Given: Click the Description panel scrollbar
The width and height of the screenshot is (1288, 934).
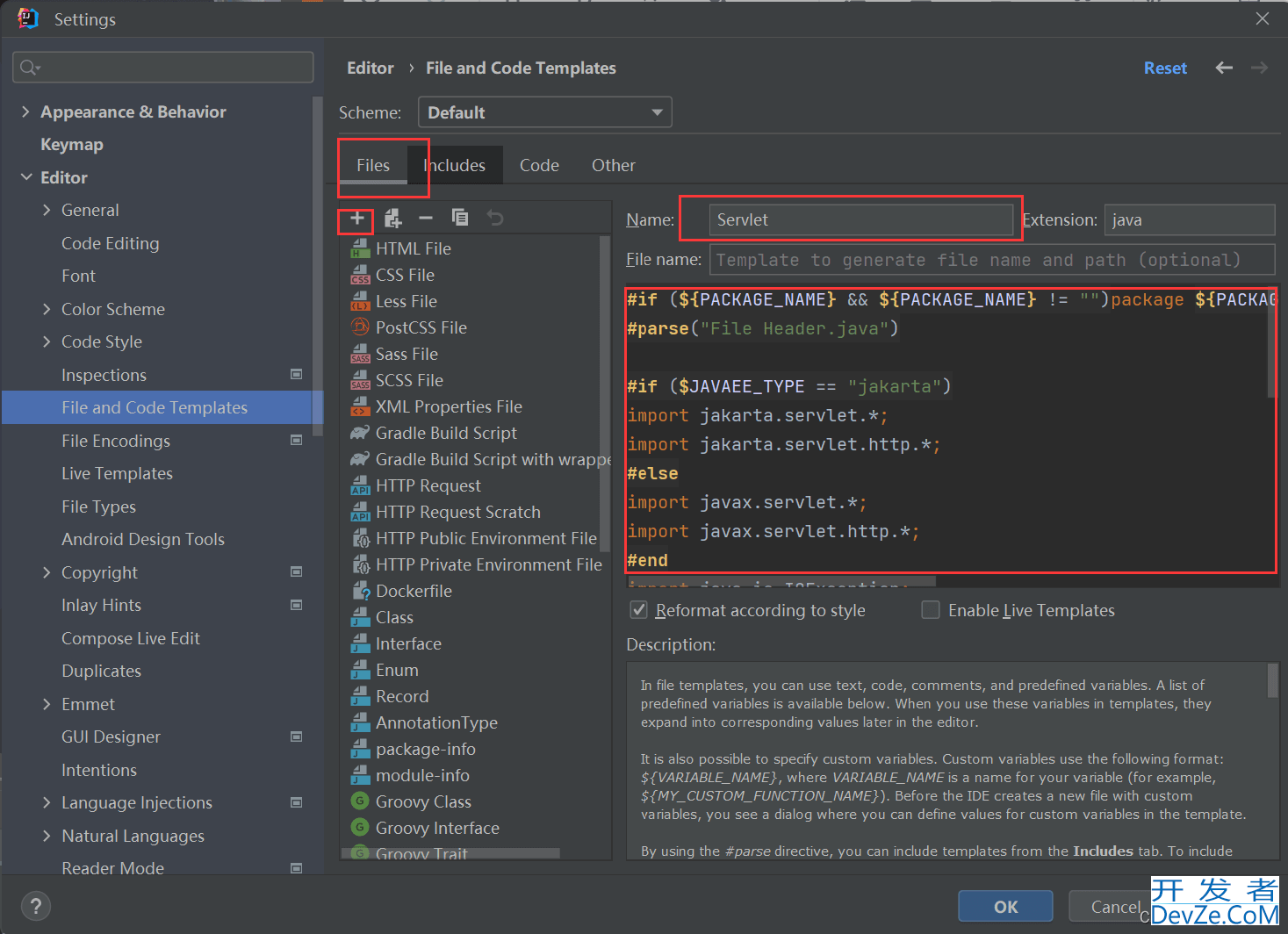Looking at the screenshot, I should pyautogui.click(x=1273, y=679).
